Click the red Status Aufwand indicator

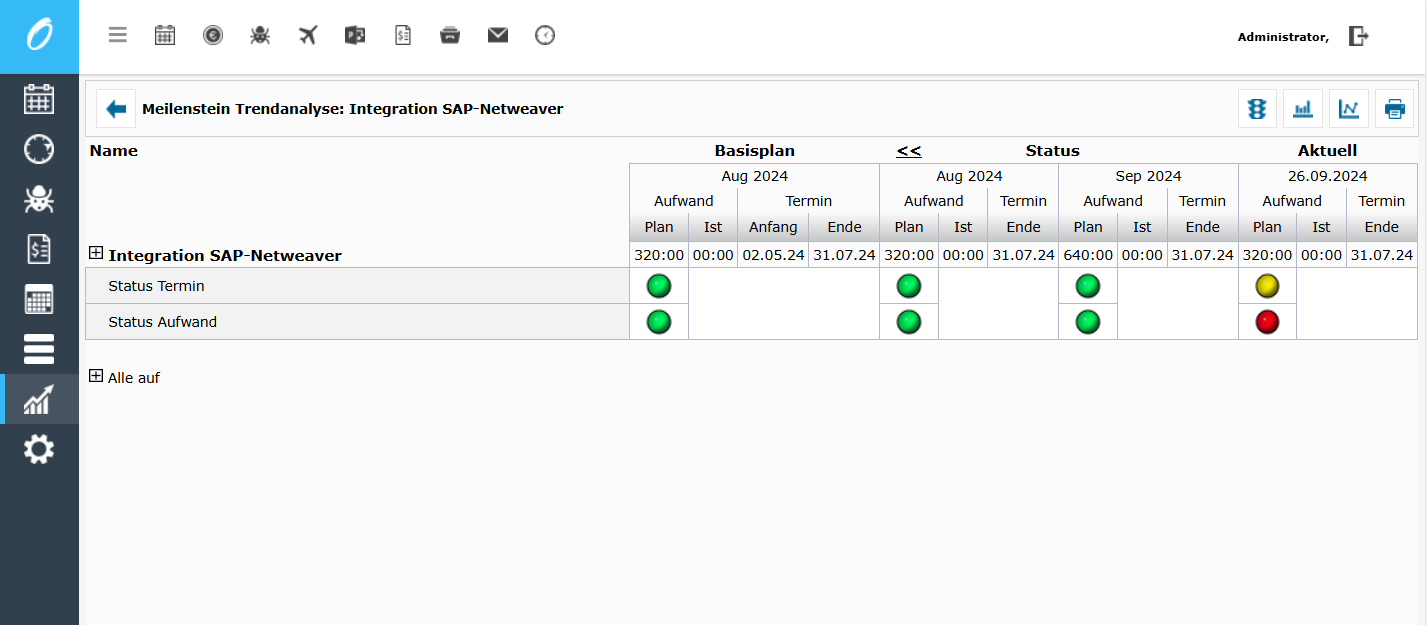click(1267, 322)
